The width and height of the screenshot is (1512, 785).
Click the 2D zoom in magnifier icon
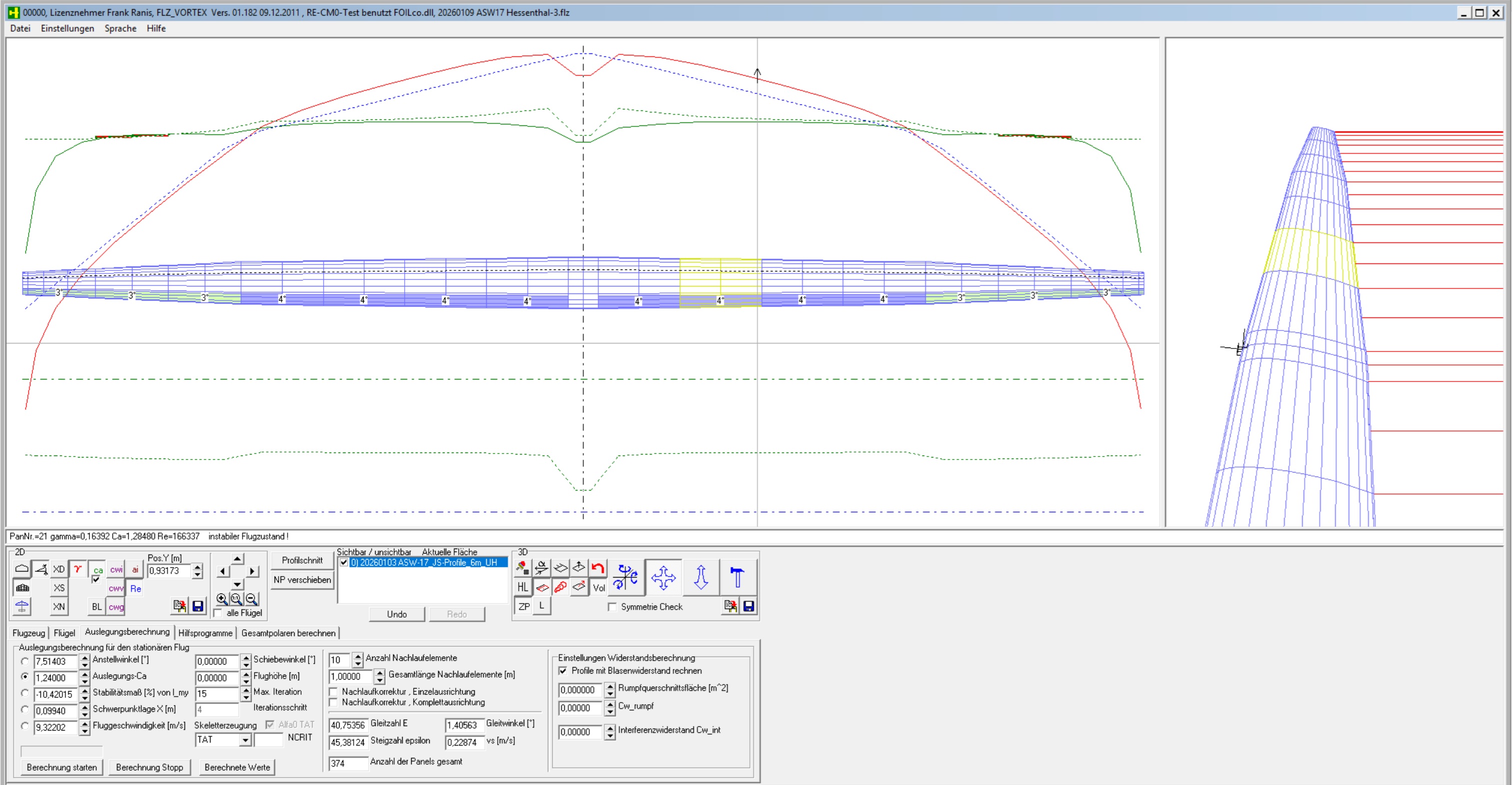pyautogui.click(x=222, y=598)
